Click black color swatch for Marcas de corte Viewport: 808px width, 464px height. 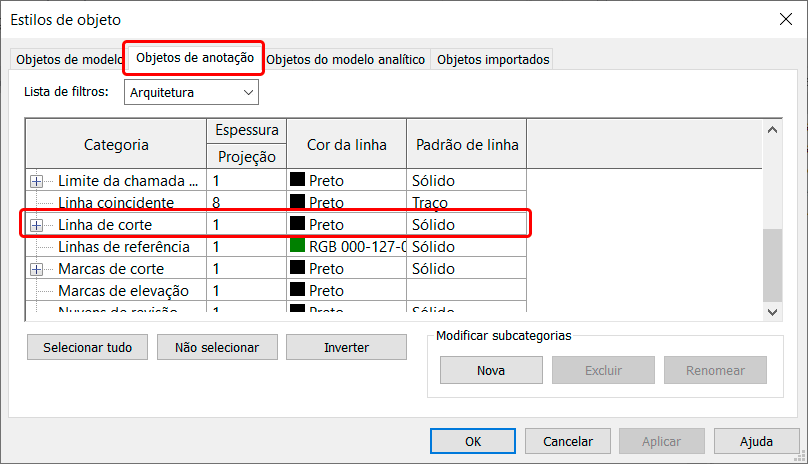tap(297, 267)
